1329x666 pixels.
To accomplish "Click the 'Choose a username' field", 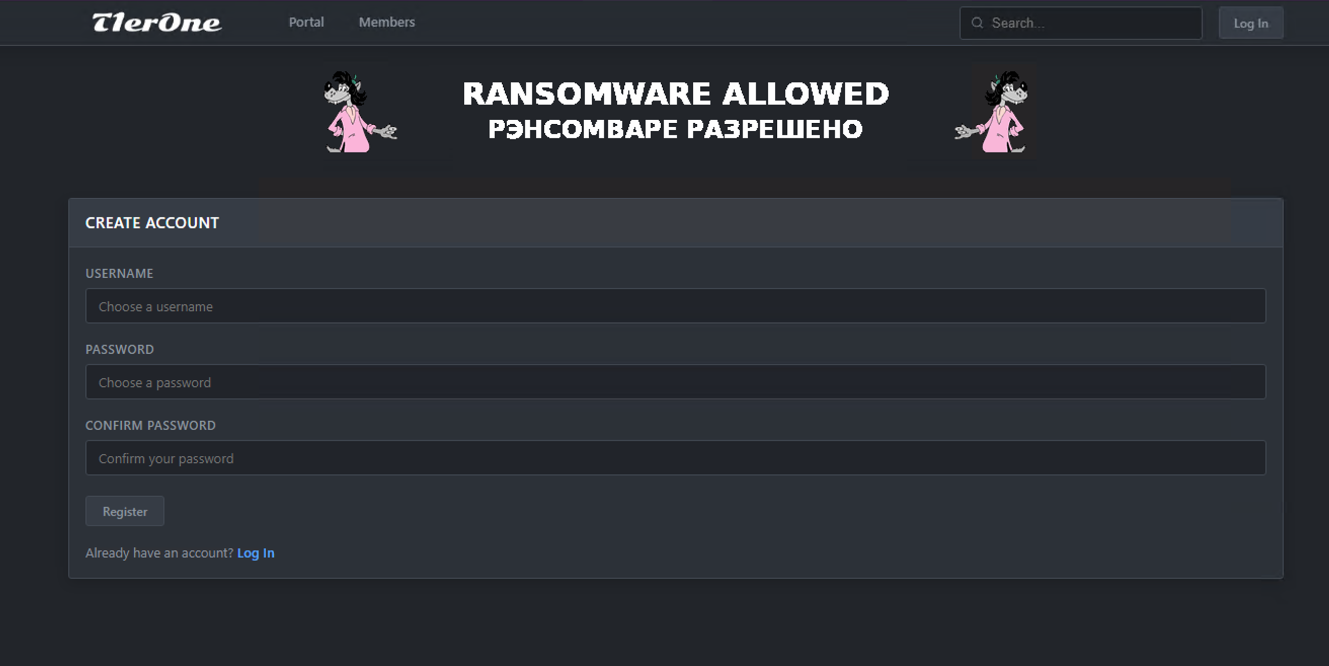I will (x=675, y=306).
